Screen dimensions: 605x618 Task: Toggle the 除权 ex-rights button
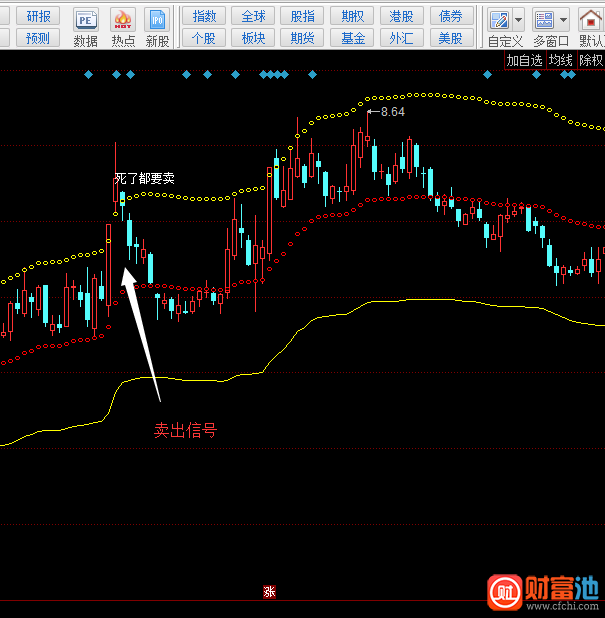pyautogui.click(x=591, y=60)
